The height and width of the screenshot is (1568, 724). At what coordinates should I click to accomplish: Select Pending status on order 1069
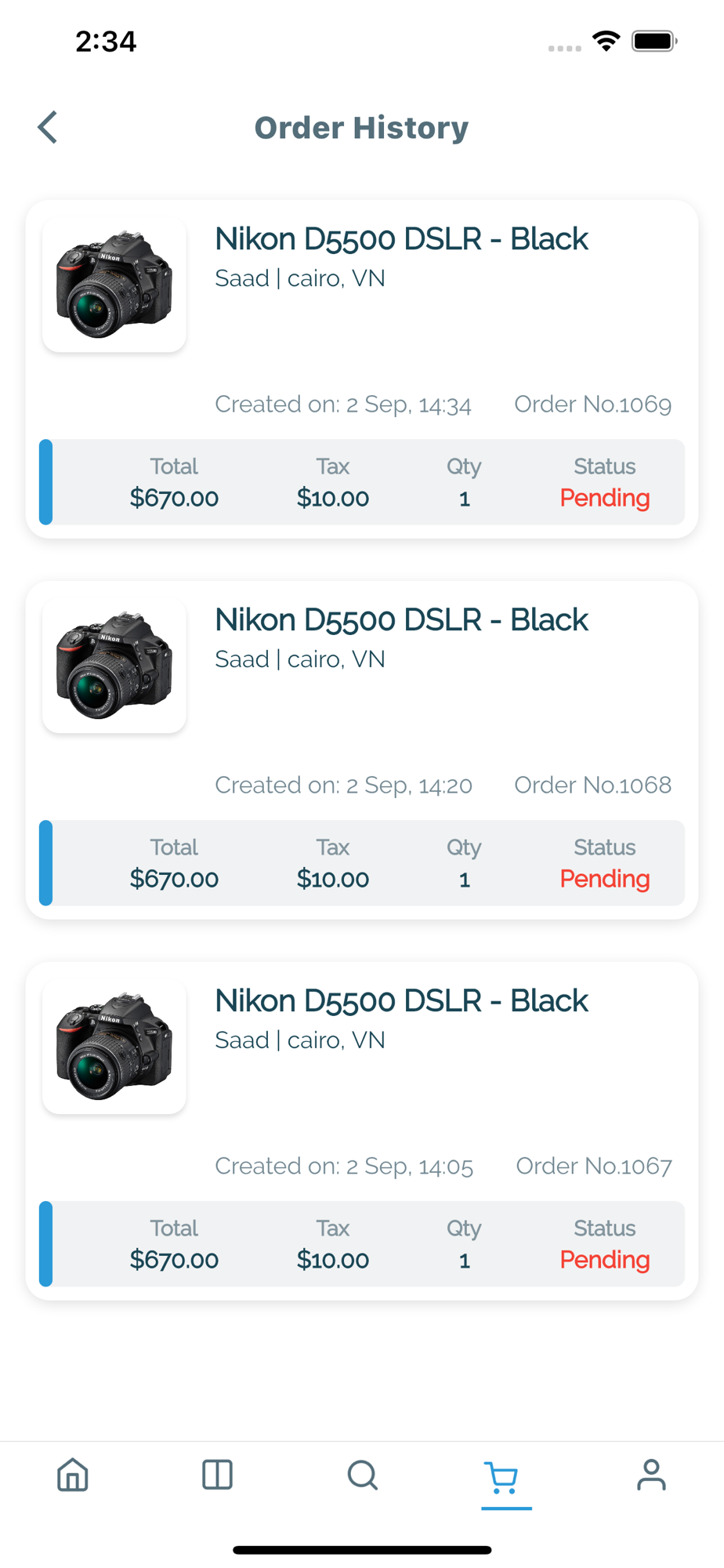point(605,499)
